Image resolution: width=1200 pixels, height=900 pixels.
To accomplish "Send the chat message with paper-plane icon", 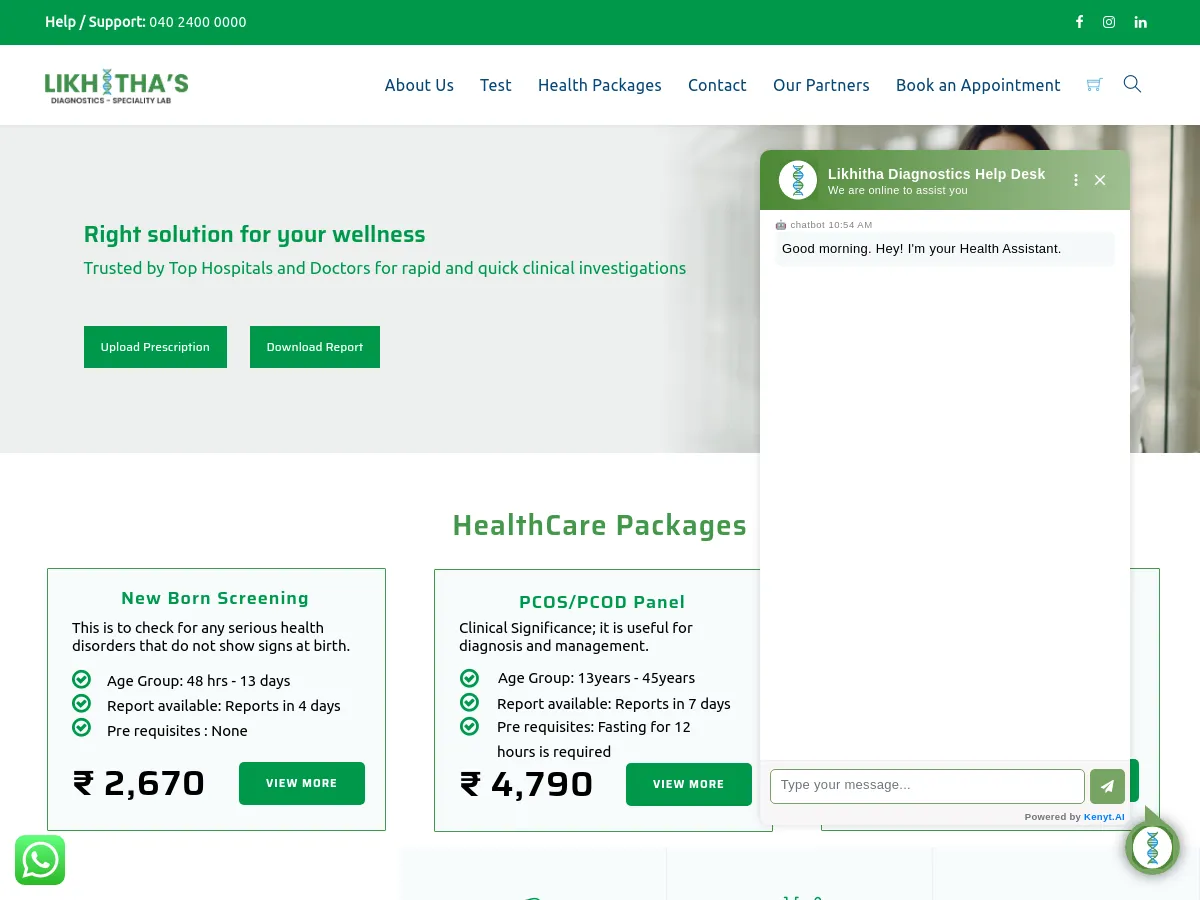I will click(x=1107, y=786).
